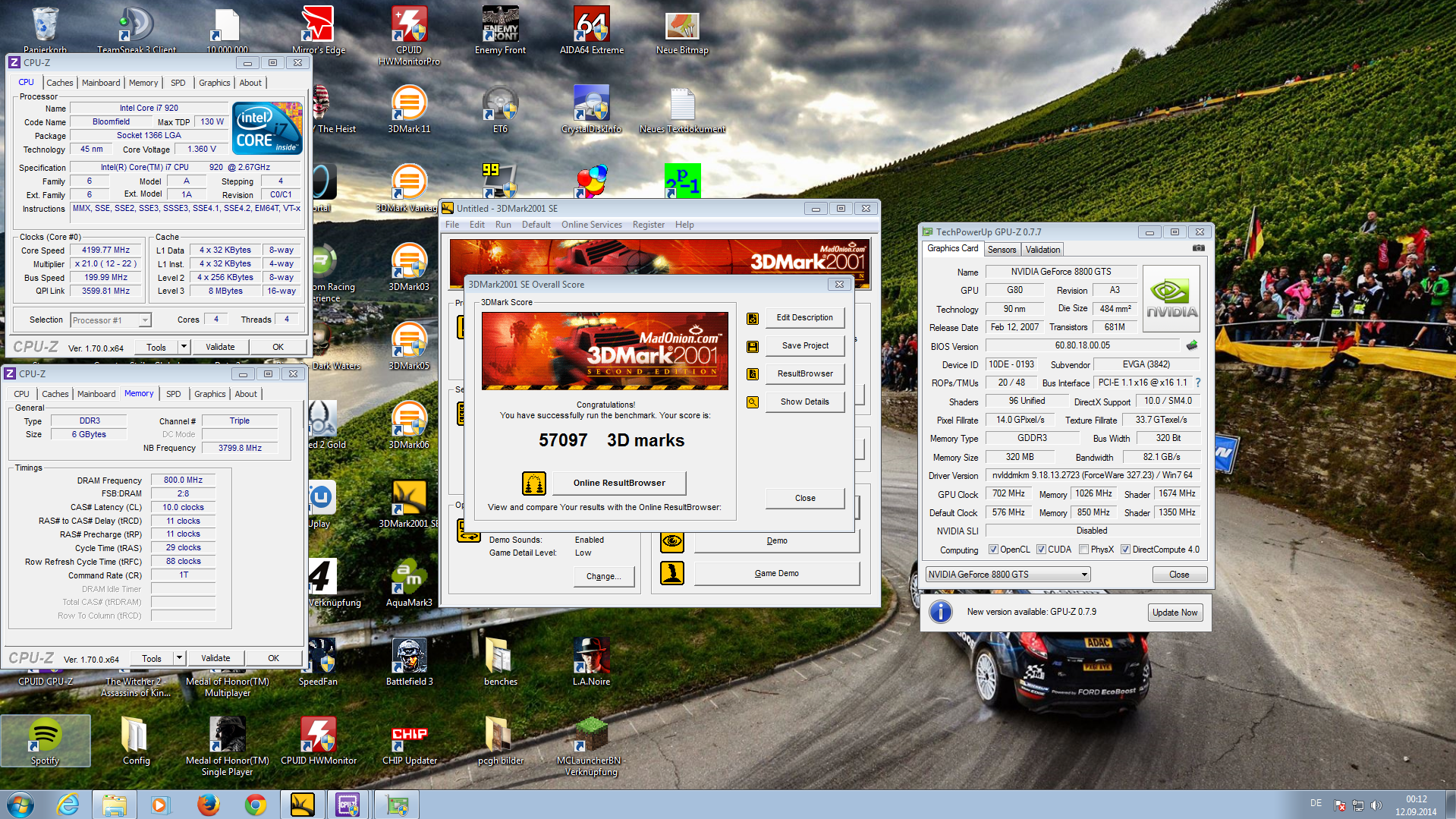The height and width of the screenshot is (819, 1456).
Task: Click the GPU-Z screenshot camera icon
Action: pyautogui.click(x=1198, y=248)
